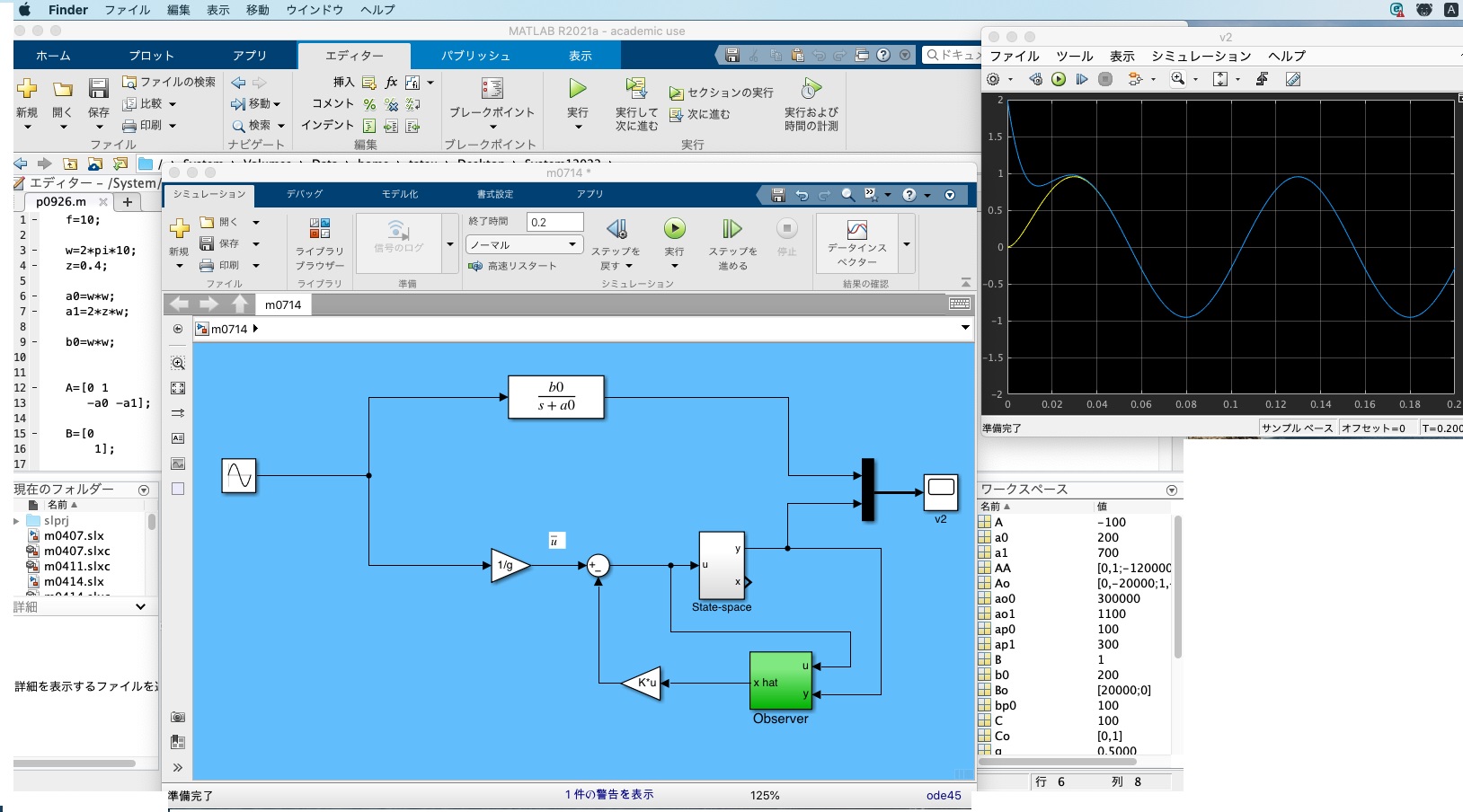The width and height of the screenshot is (1463, 812).
Task: Open the ライブラリ ブラウザー library browser
Action: click(x=320, y=229)
